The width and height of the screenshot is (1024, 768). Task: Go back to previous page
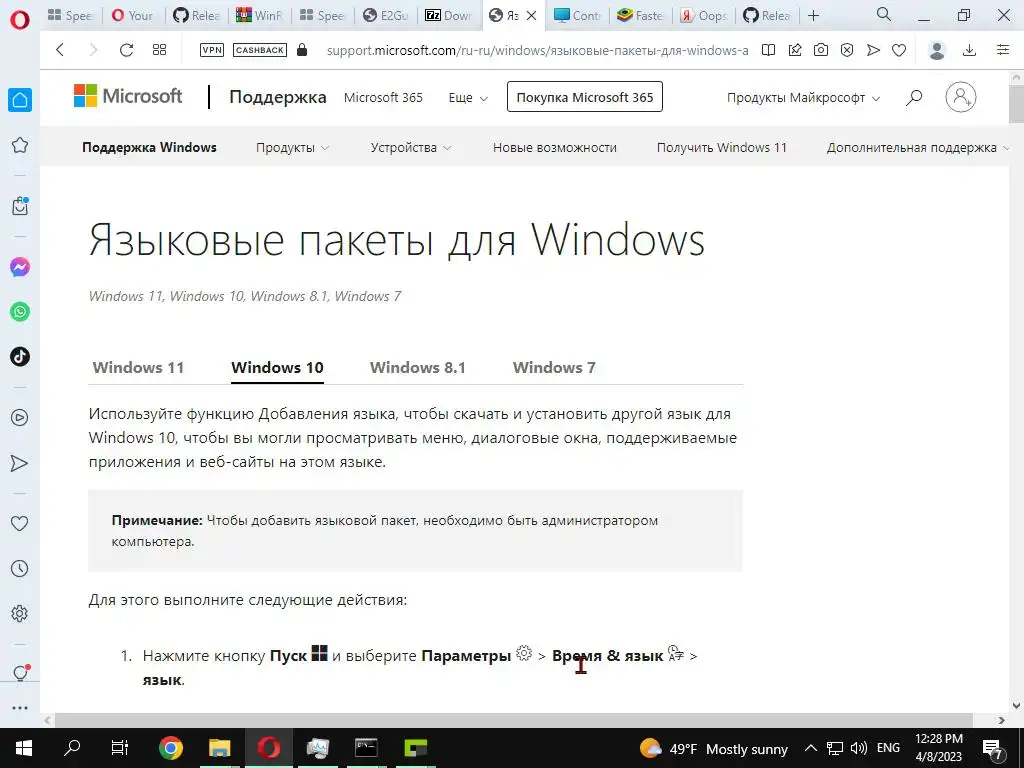[x=60, y=50]
